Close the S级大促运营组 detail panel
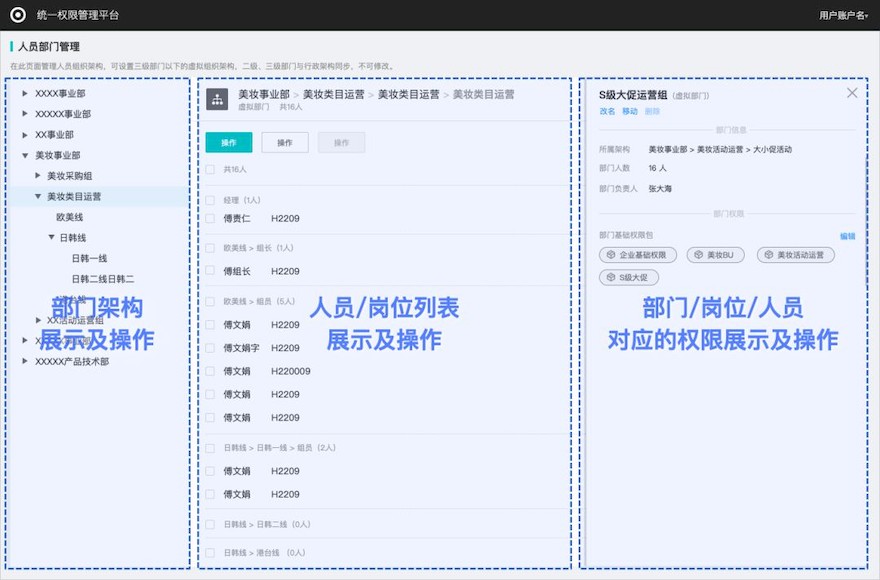The height and width of the screenshot is (580, 880). pyautogui.click(x=852, y=93)
